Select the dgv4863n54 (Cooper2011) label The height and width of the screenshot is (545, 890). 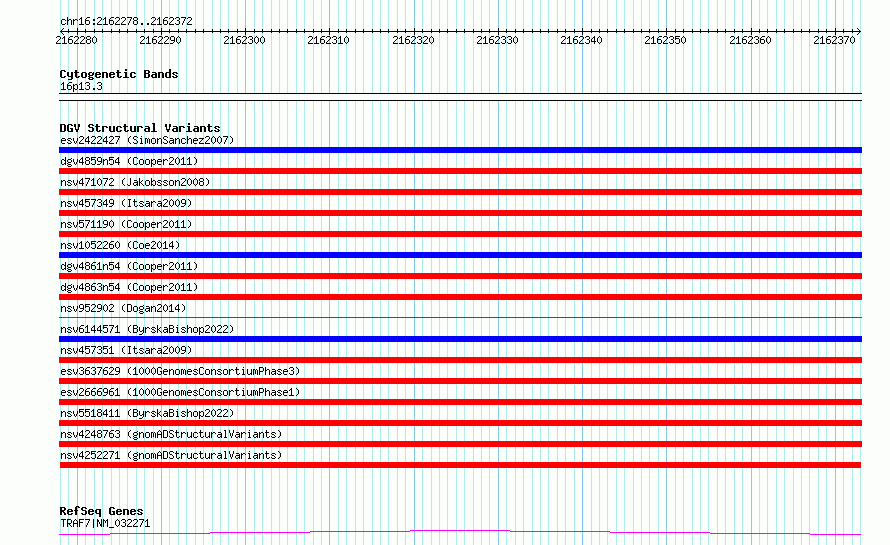pyautogui.click(x=129, y=287)
